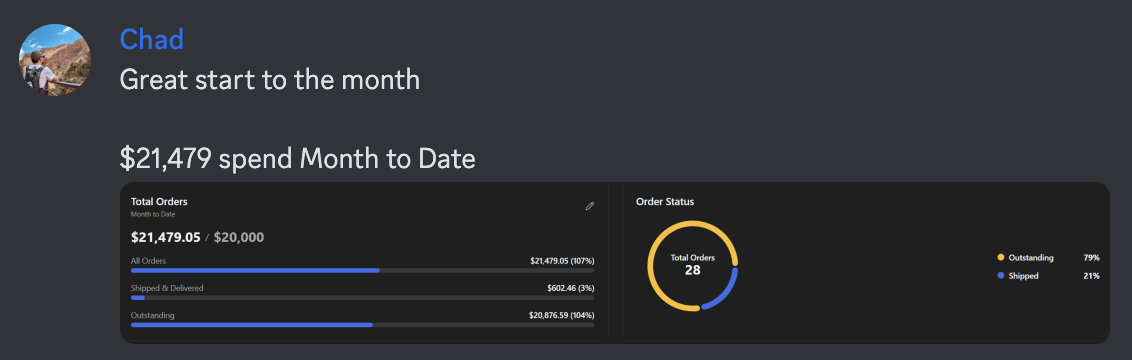
Task: Click the message text Great start to the month
Action: [270, 79]
